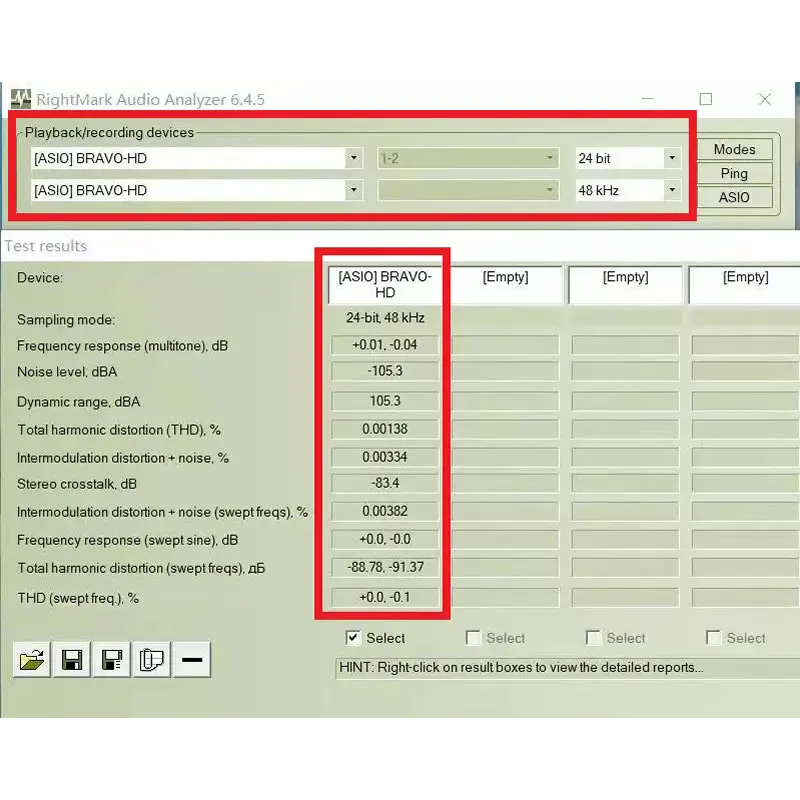This screenshot has width=800, height=800.
Task: Open the 24 bit depth dropdown
Action: tap(672, 158)
